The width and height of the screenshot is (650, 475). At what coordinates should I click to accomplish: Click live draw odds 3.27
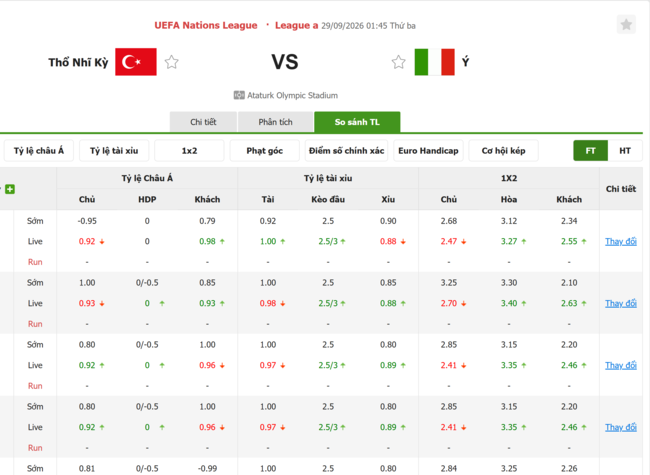[x=509, y=241]
